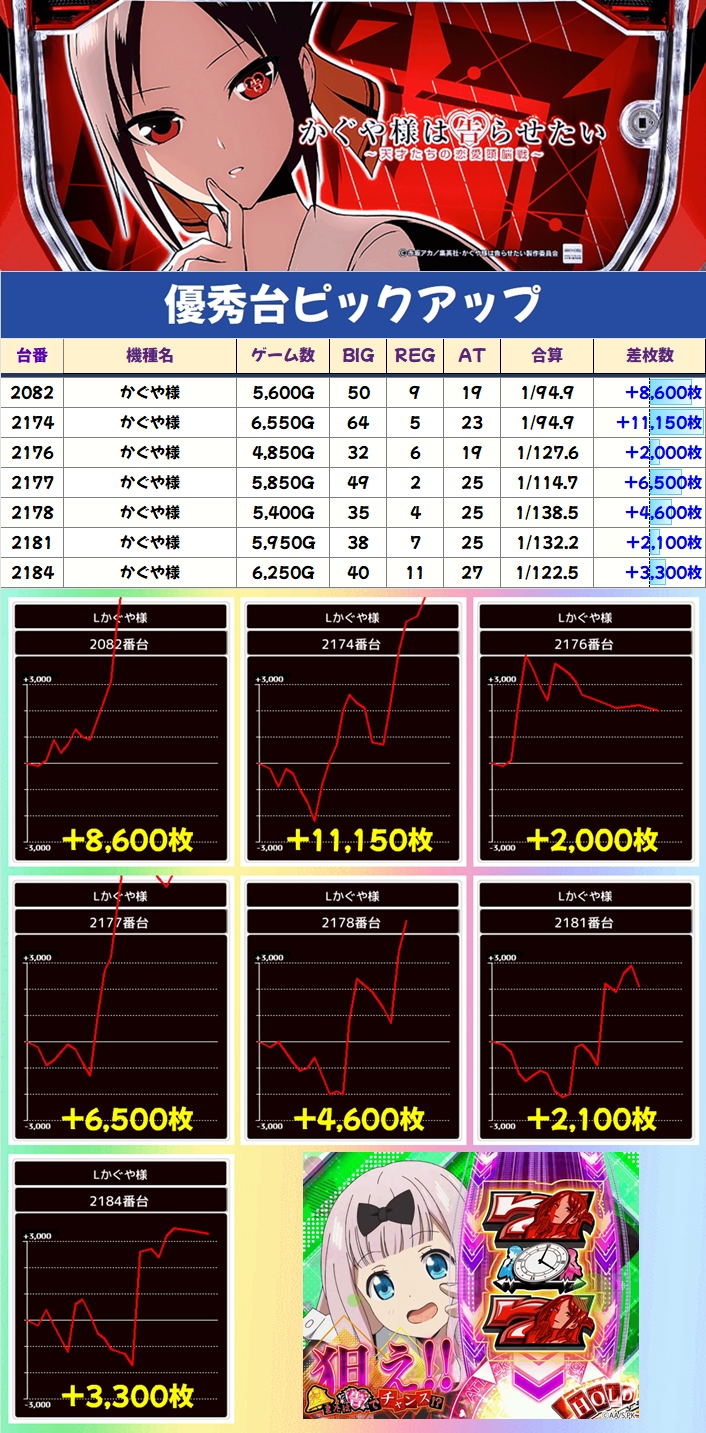Image resolution: width=706 pixels, height=1433 pixels.
Task: Click the 合算 column header
Action: pyautogui.click(x=547, y=356)
